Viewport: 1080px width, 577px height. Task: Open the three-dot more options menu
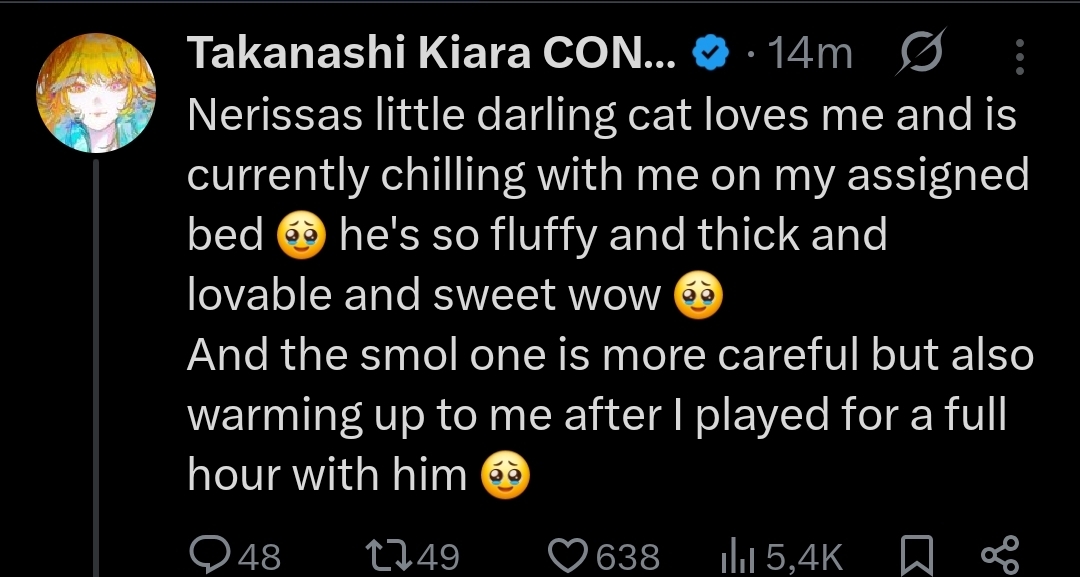pyautogui.click(x=1019, y=56)
